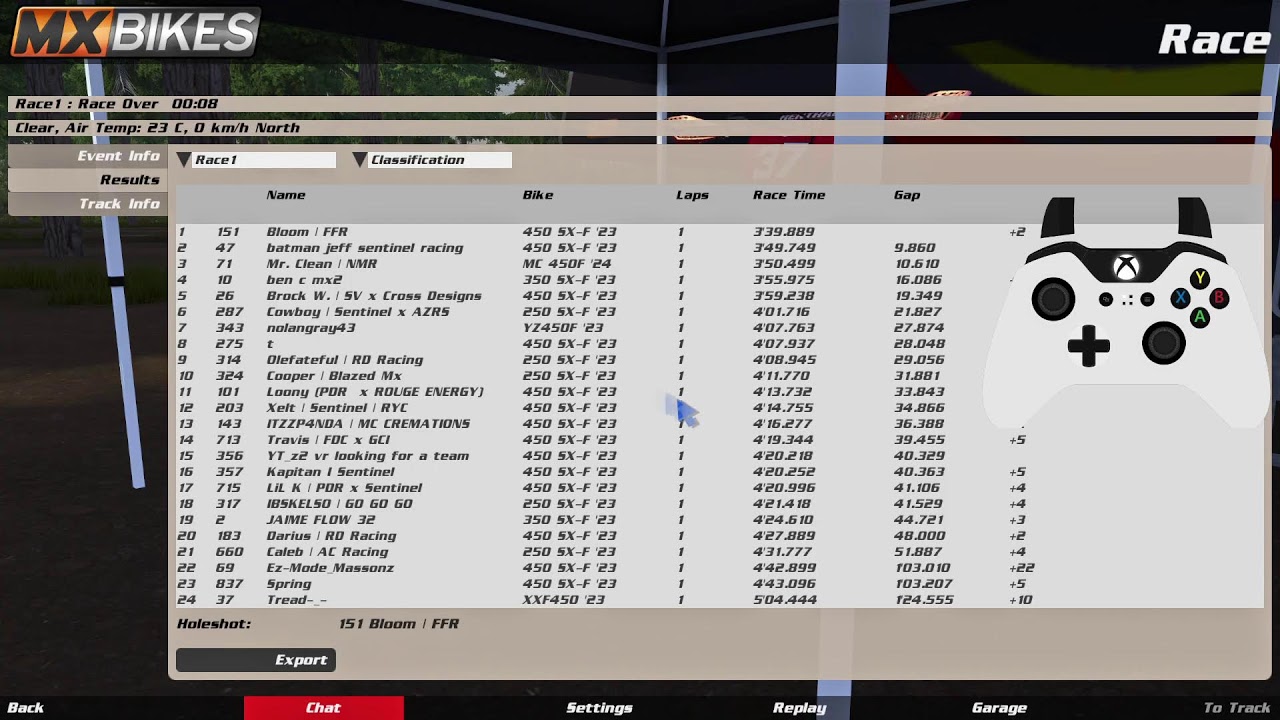Image resolution: width=1280 pixels, height=720 pixels.
Task: Select the rider named Spring
Action: (720, 584)
